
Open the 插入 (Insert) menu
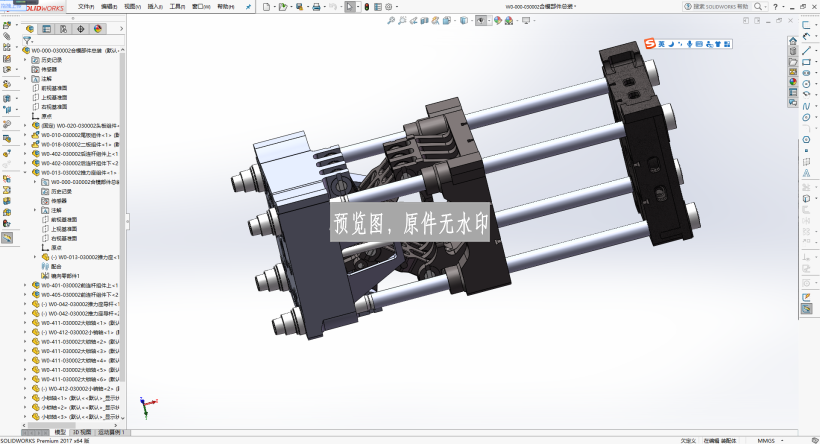tap(155, 7)
